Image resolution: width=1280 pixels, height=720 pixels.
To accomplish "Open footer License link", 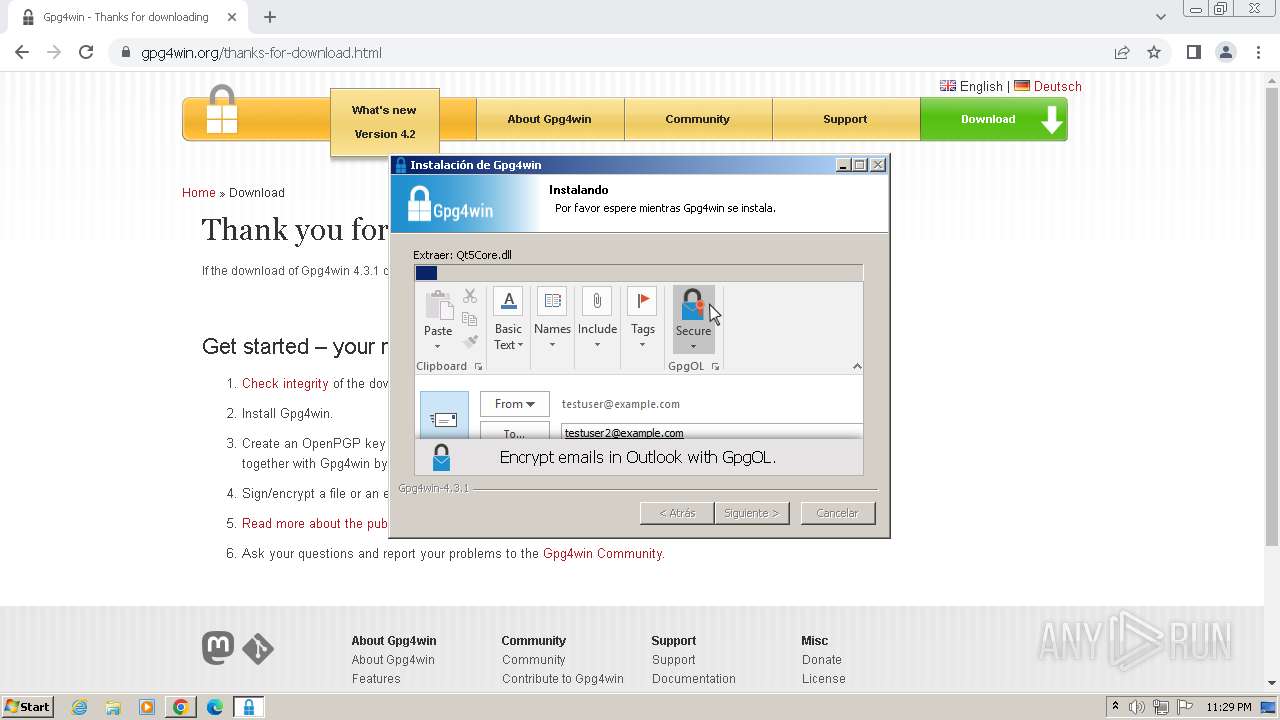I will coord(824,679).
